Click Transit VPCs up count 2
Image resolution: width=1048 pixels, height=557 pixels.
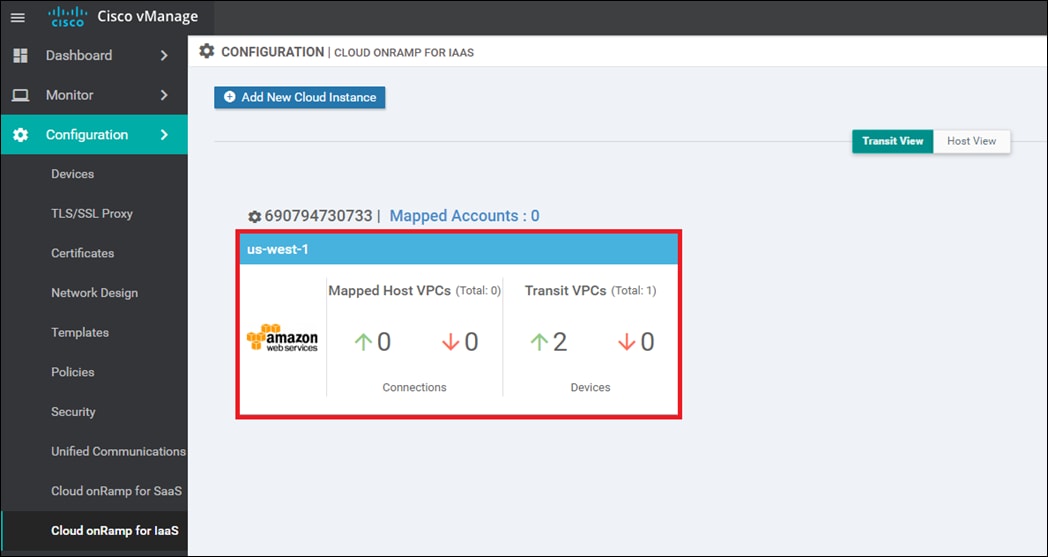tap(559, 342)
